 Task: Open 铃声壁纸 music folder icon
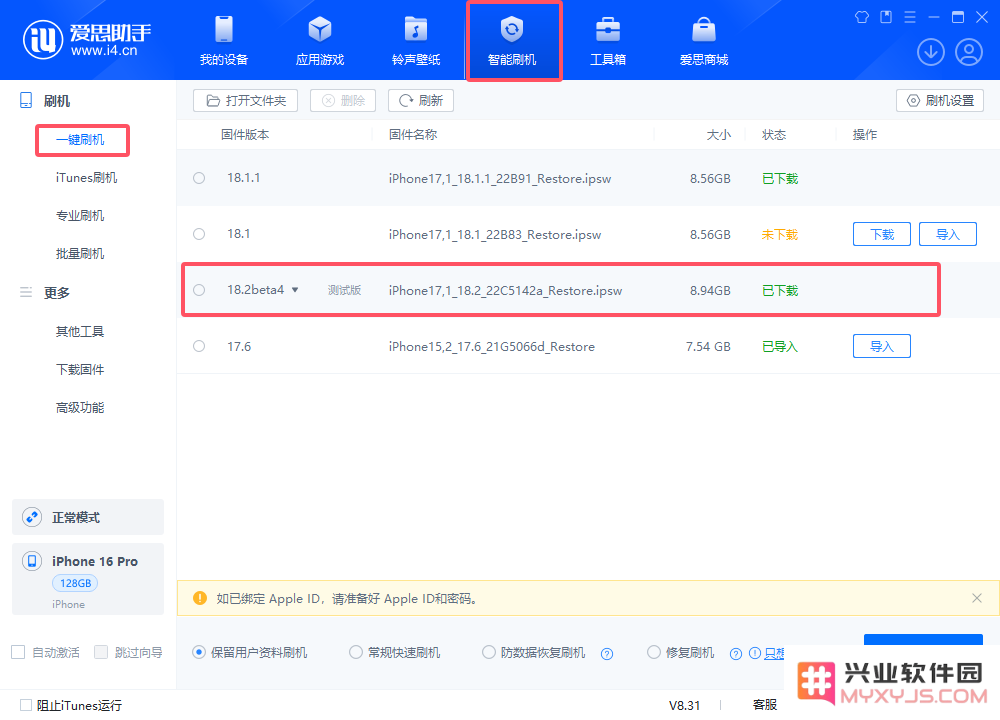click(416, 29)
